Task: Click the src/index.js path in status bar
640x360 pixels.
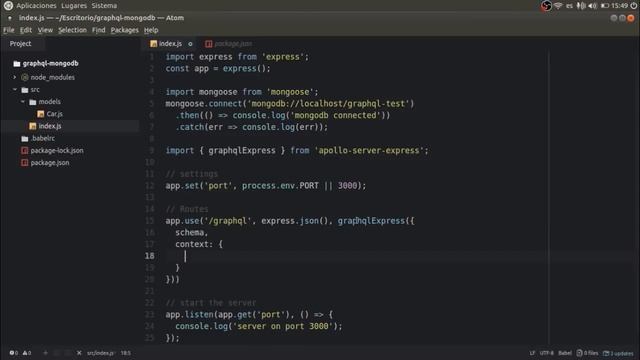Action: (x=100, y=353)
